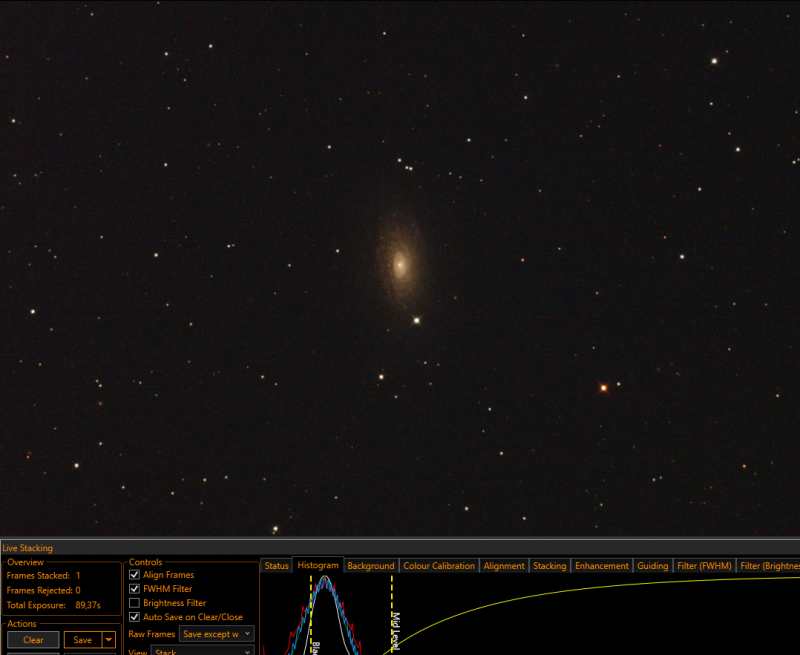Open the Raw Frames dropdown
Screen dimensions: 800x655
[217, 634]
